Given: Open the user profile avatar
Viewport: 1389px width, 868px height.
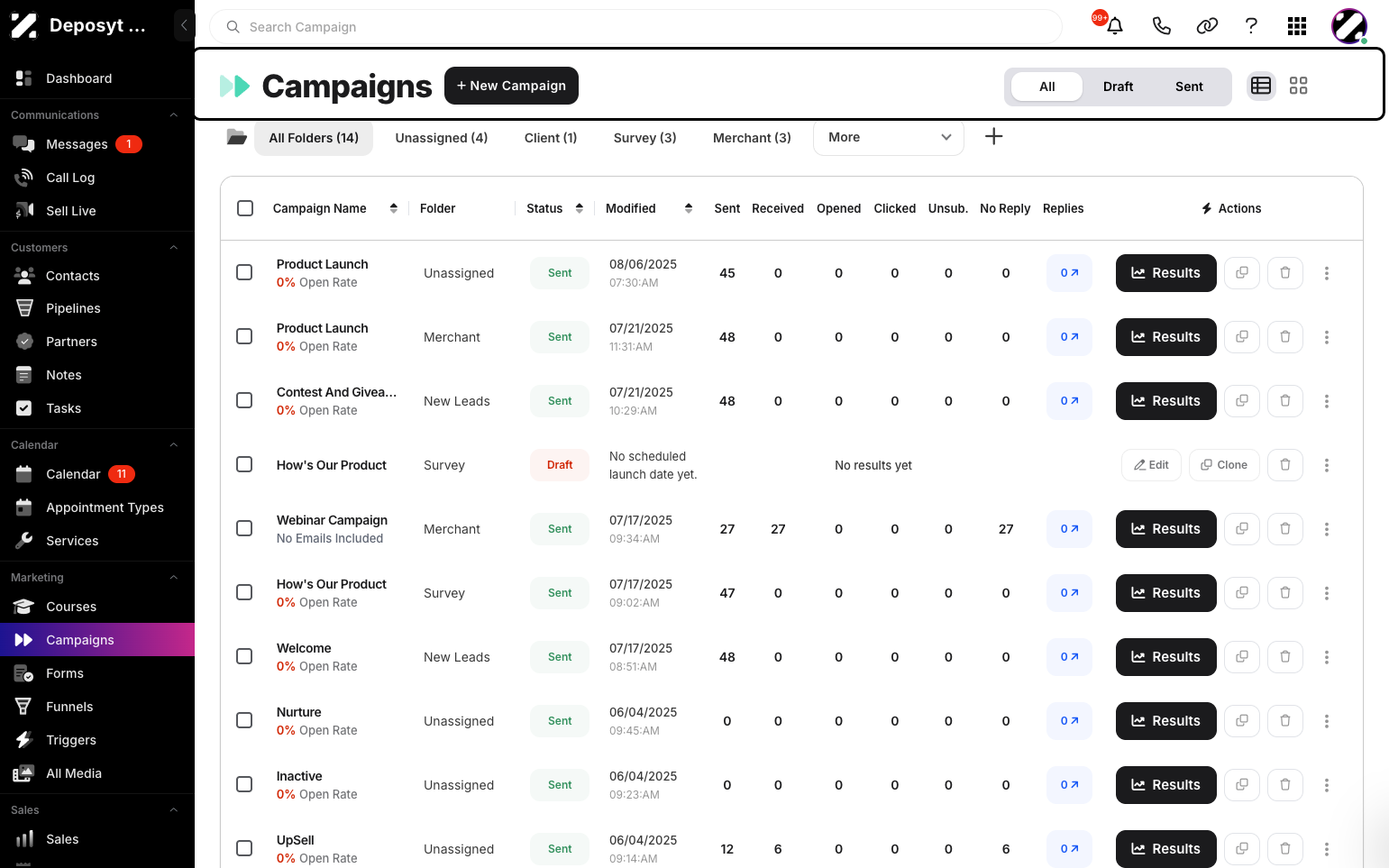Looking at the screenshot, I should pos(1349,26).
